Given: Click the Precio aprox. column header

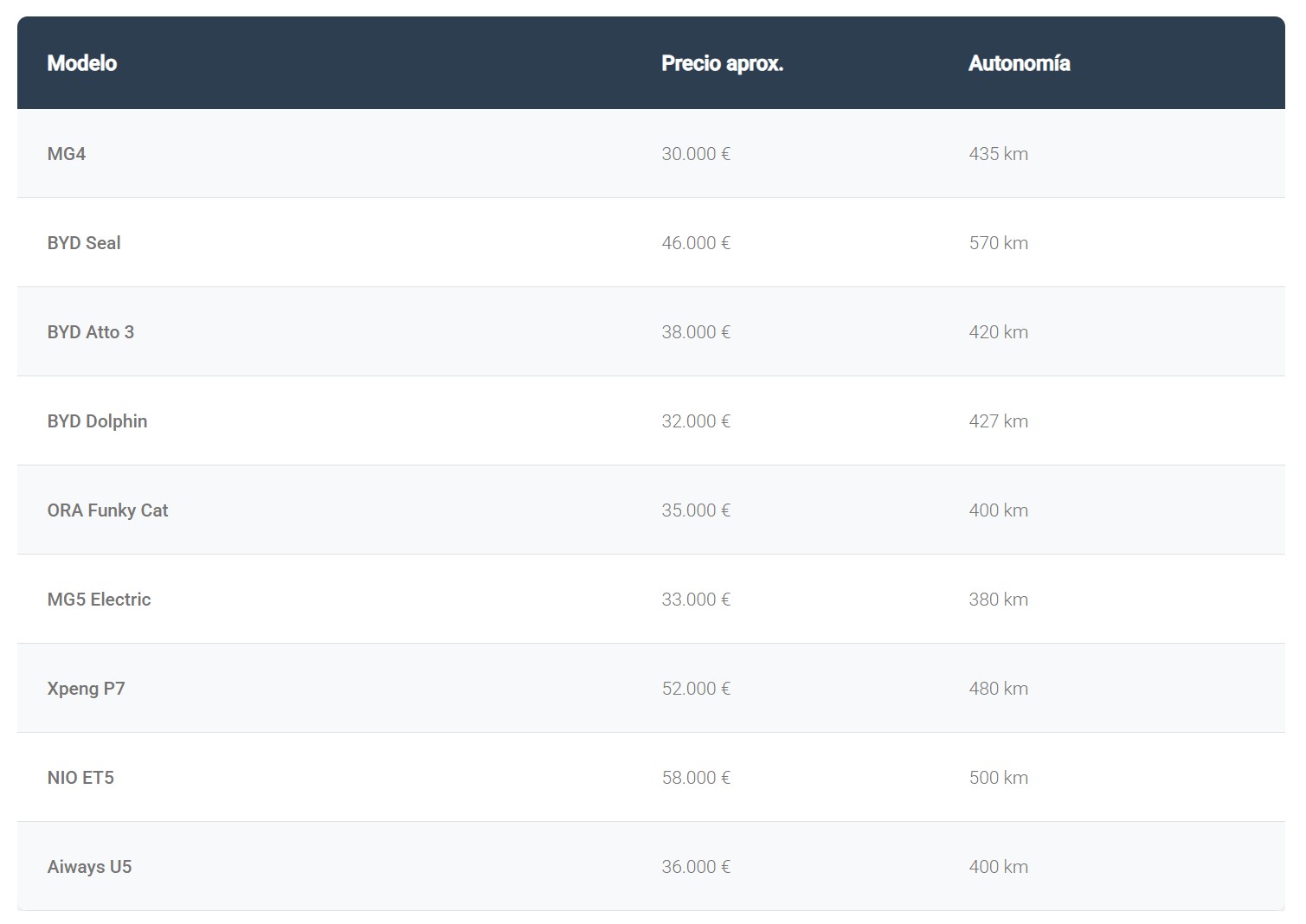Looking at the screenshot, I should point(722,63).
